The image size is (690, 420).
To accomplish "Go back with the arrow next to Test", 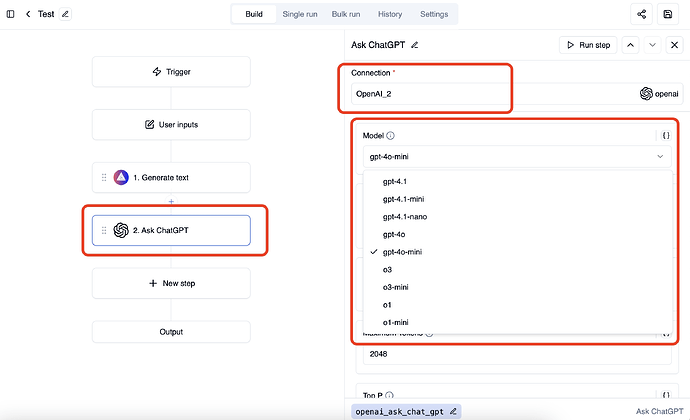I will point(28,14).
